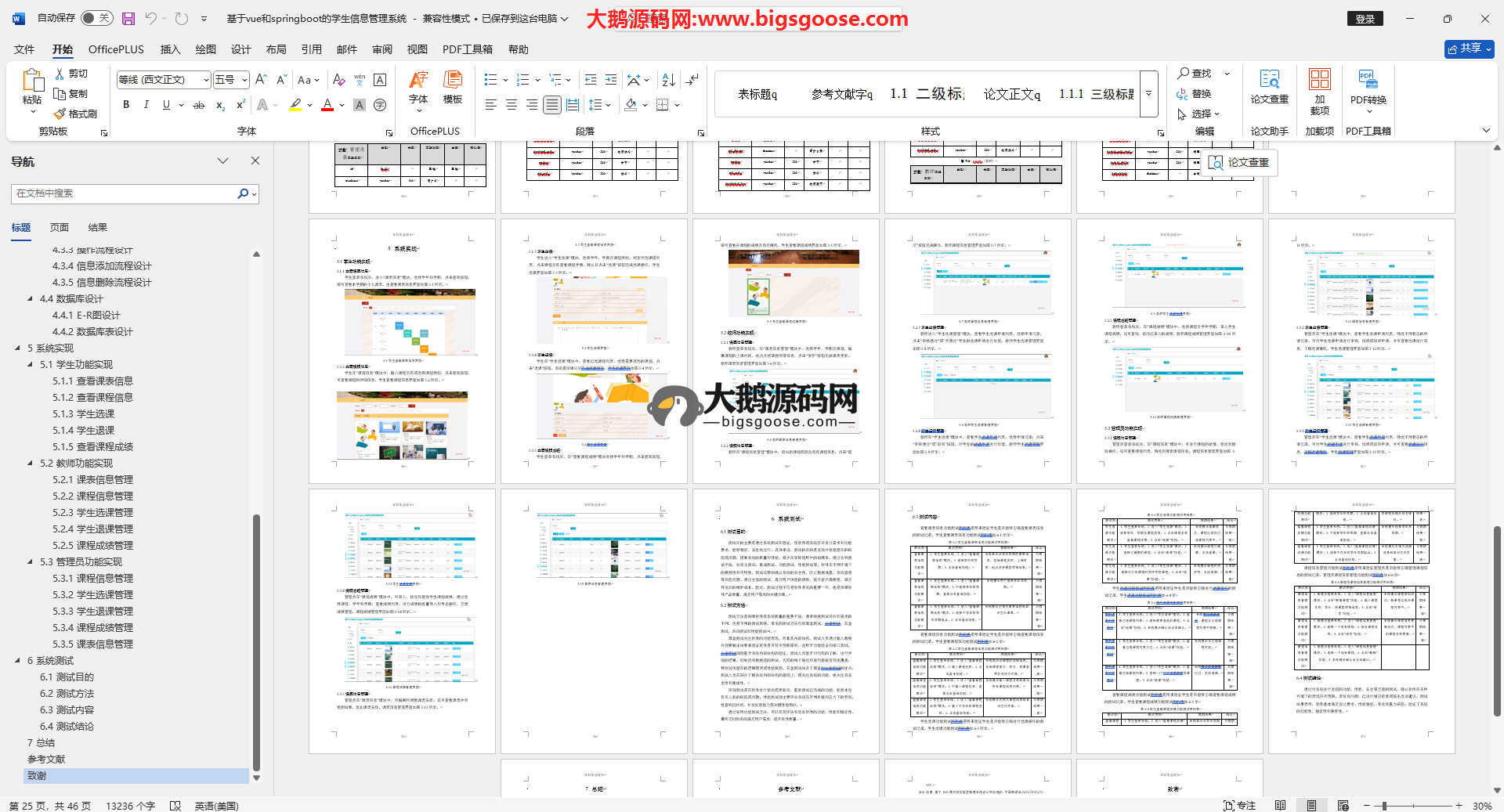Click the zoom slider in status bar
Image resolution: width=1504 pixels, height=812 pixels.
pos(1384,806)
